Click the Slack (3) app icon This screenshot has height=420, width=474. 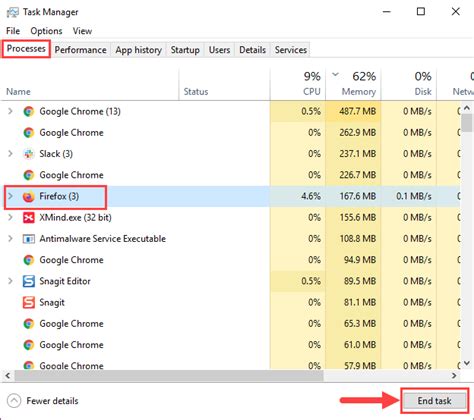point(29,154)
